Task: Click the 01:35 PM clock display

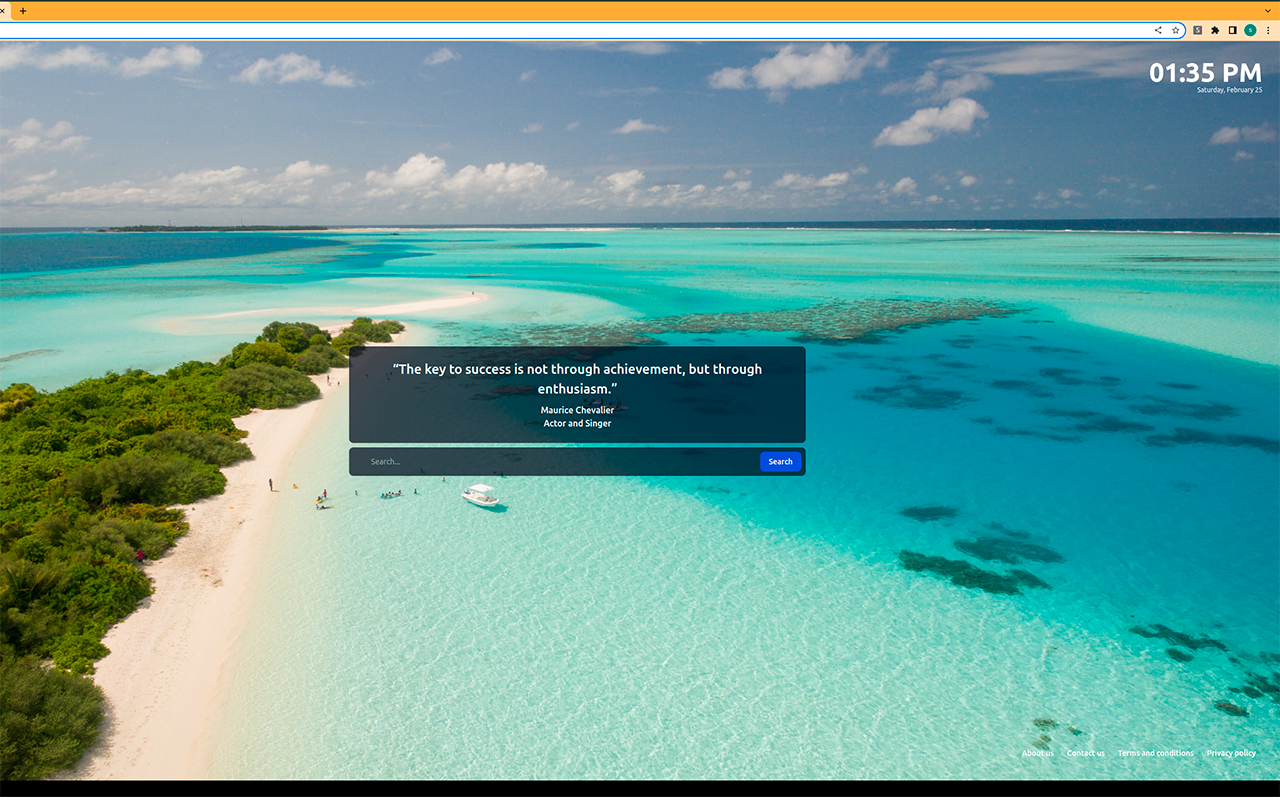Action: 1205,72
